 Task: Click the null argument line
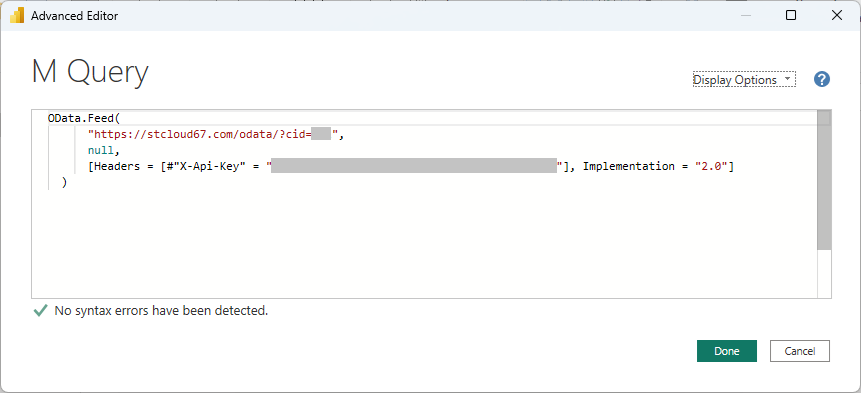[x=103, y=150]
